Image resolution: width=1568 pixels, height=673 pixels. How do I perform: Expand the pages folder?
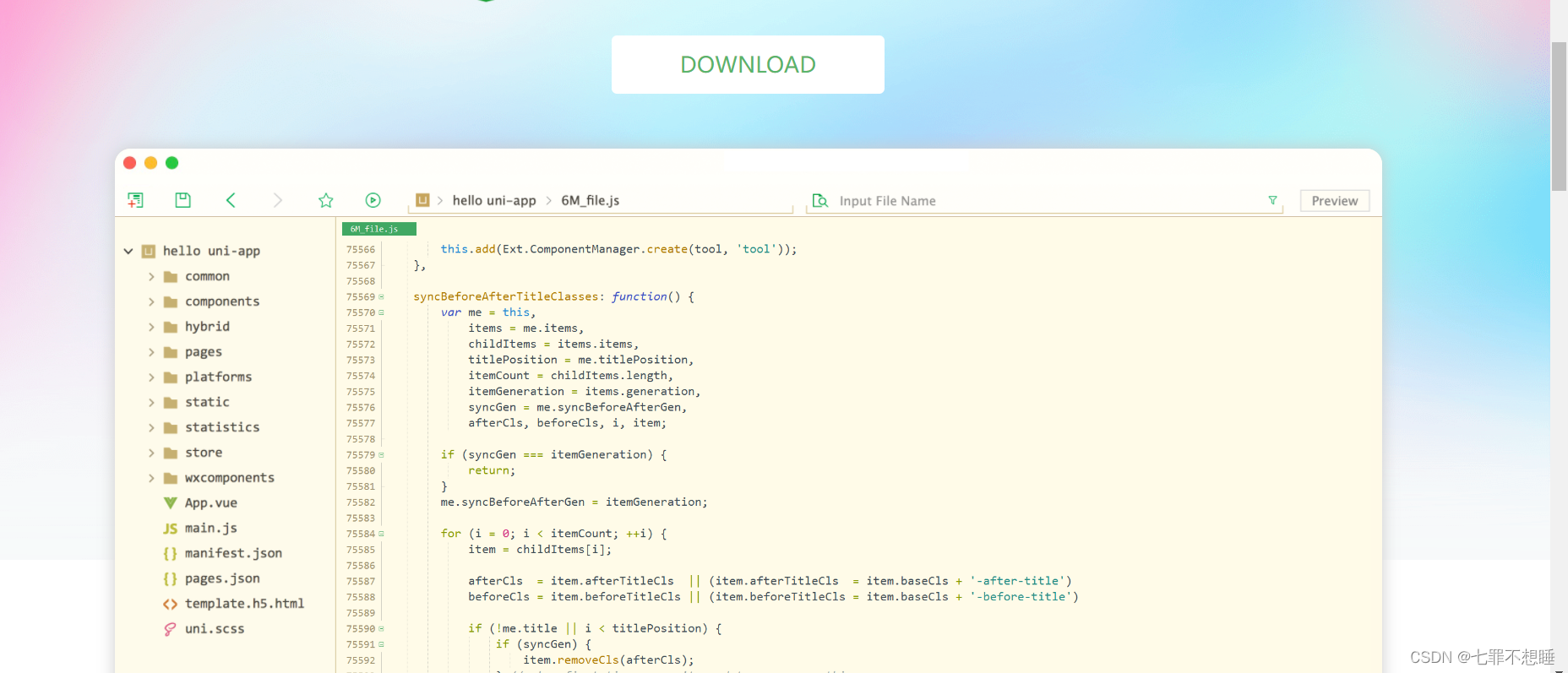click(151, 352)
